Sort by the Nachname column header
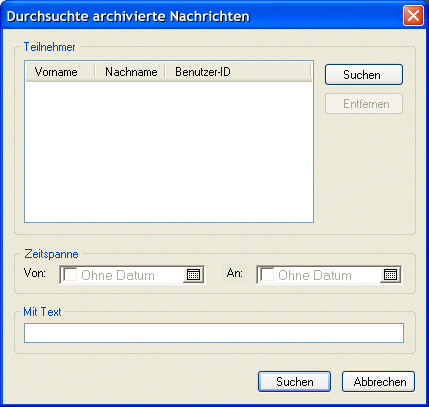This screenshot has height=407, width=429. point(130,72)
